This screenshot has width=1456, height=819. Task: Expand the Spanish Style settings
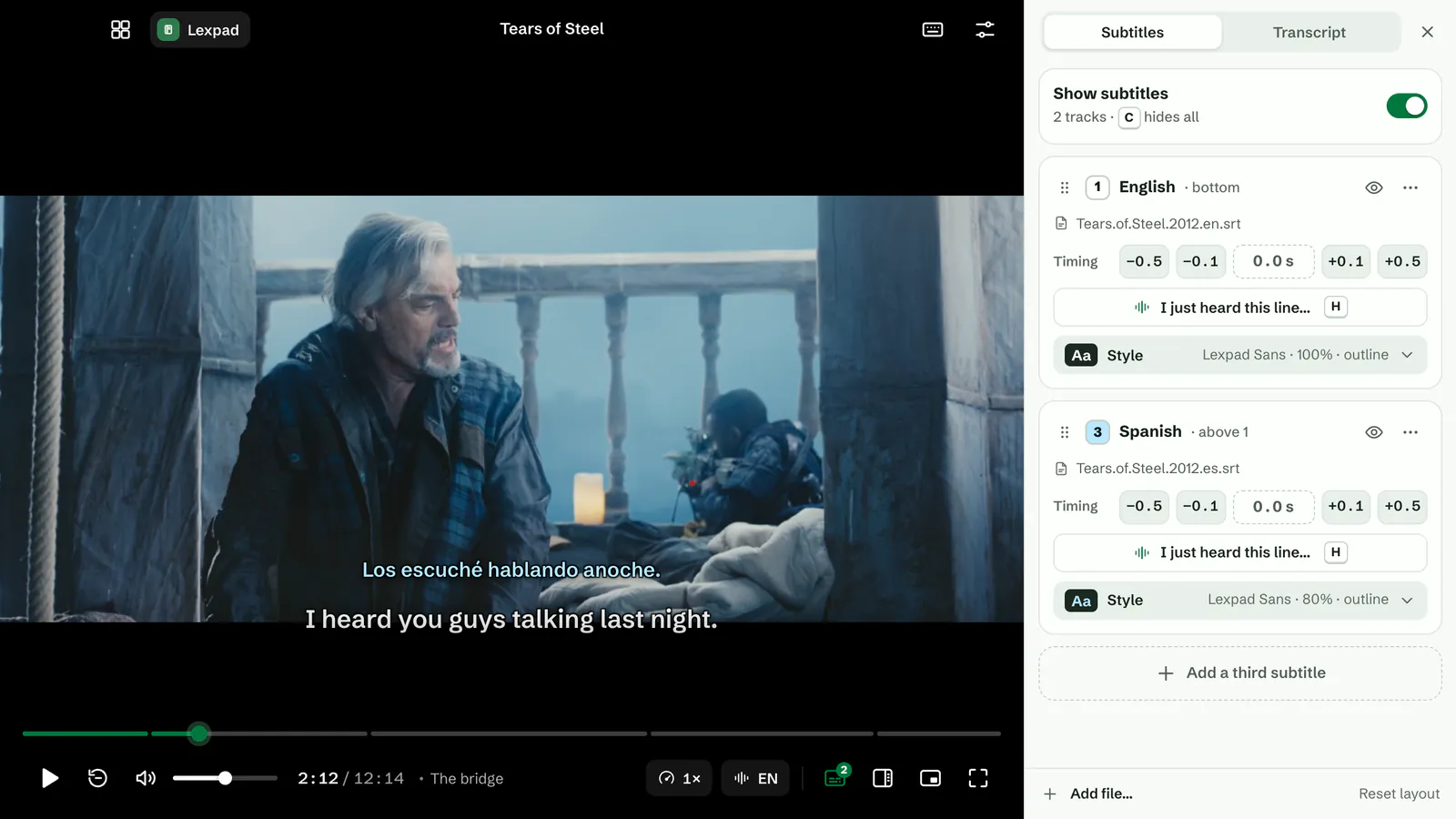(1239, 600)
